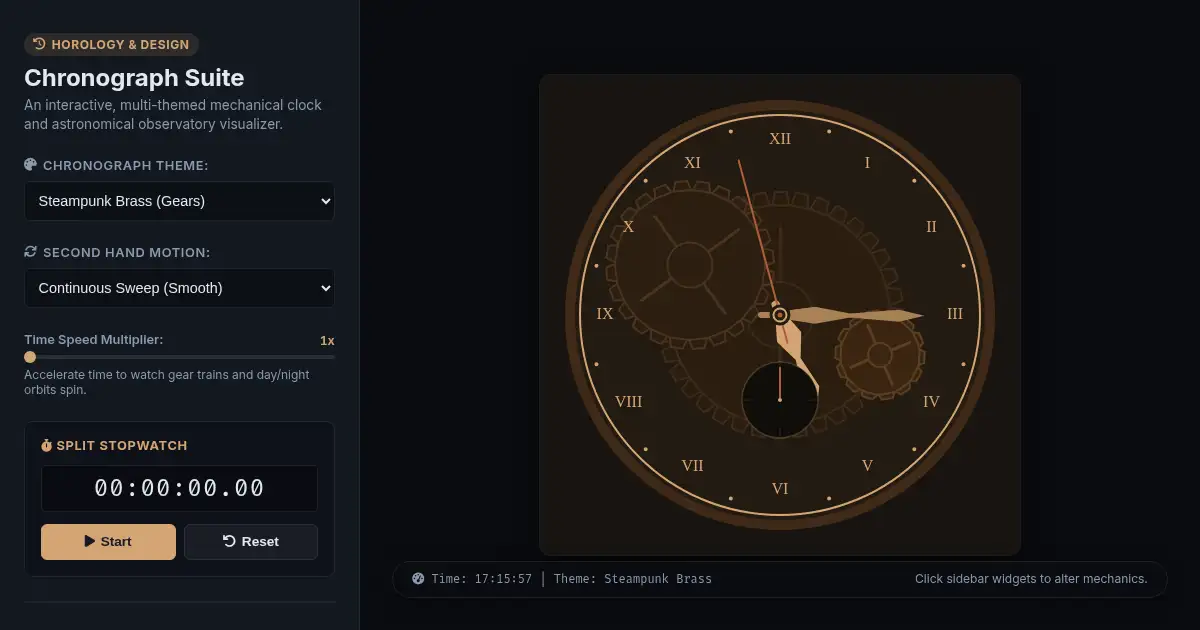
Task: Click the IX numeral on the clock
Action: pos(605,314)
